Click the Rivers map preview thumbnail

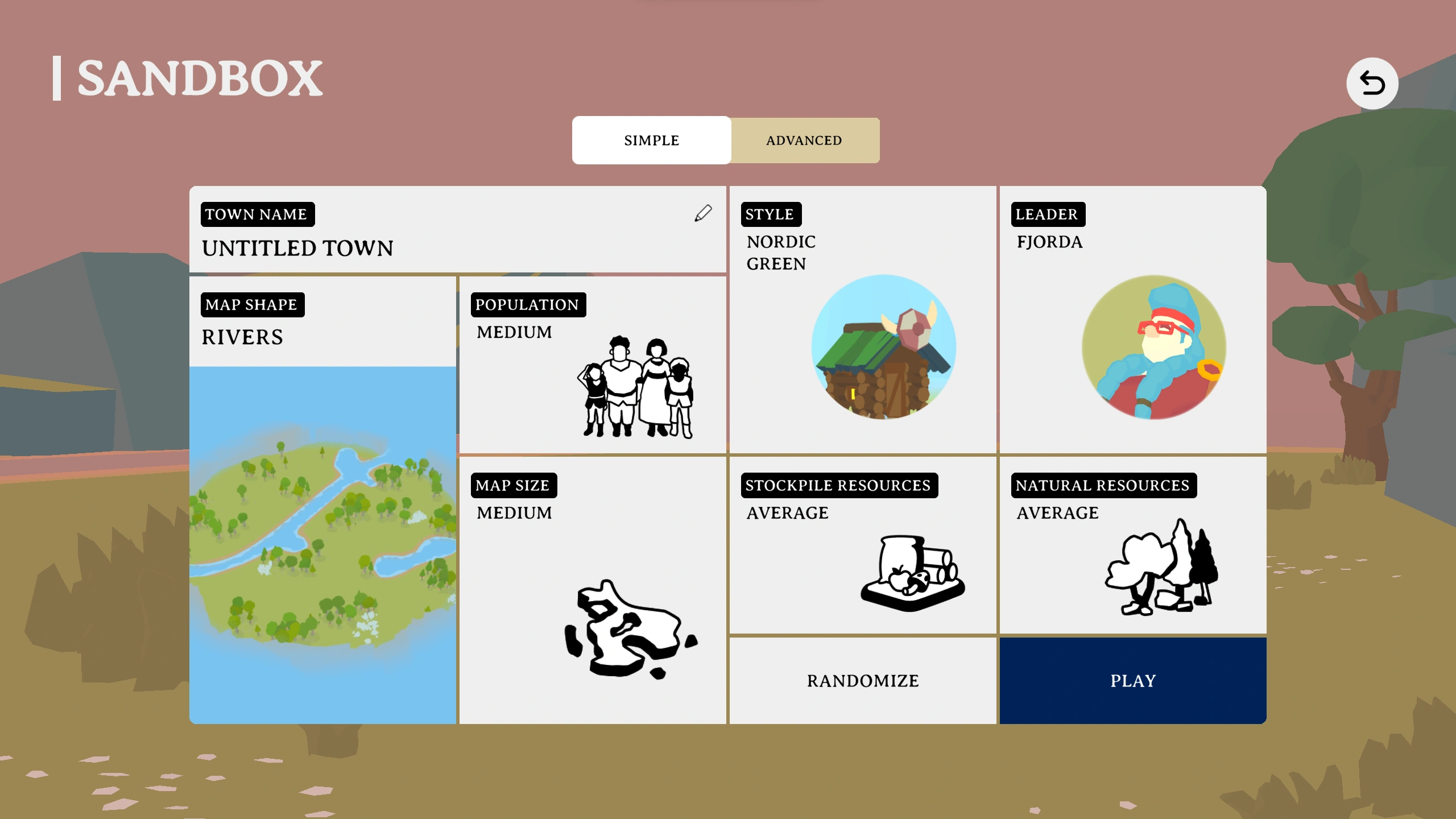[322, 544]
